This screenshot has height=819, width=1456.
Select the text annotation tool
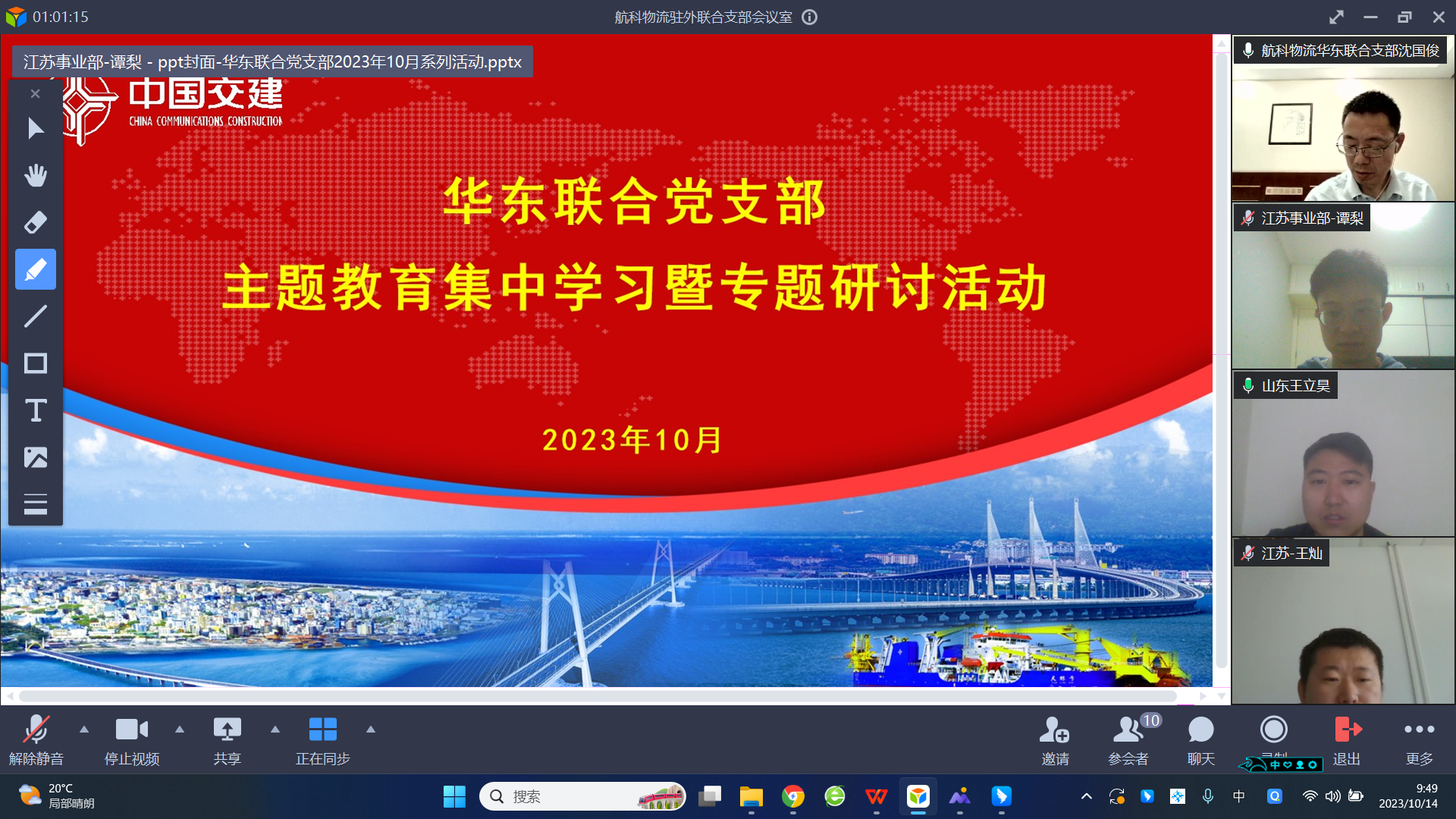click(35, 410)
